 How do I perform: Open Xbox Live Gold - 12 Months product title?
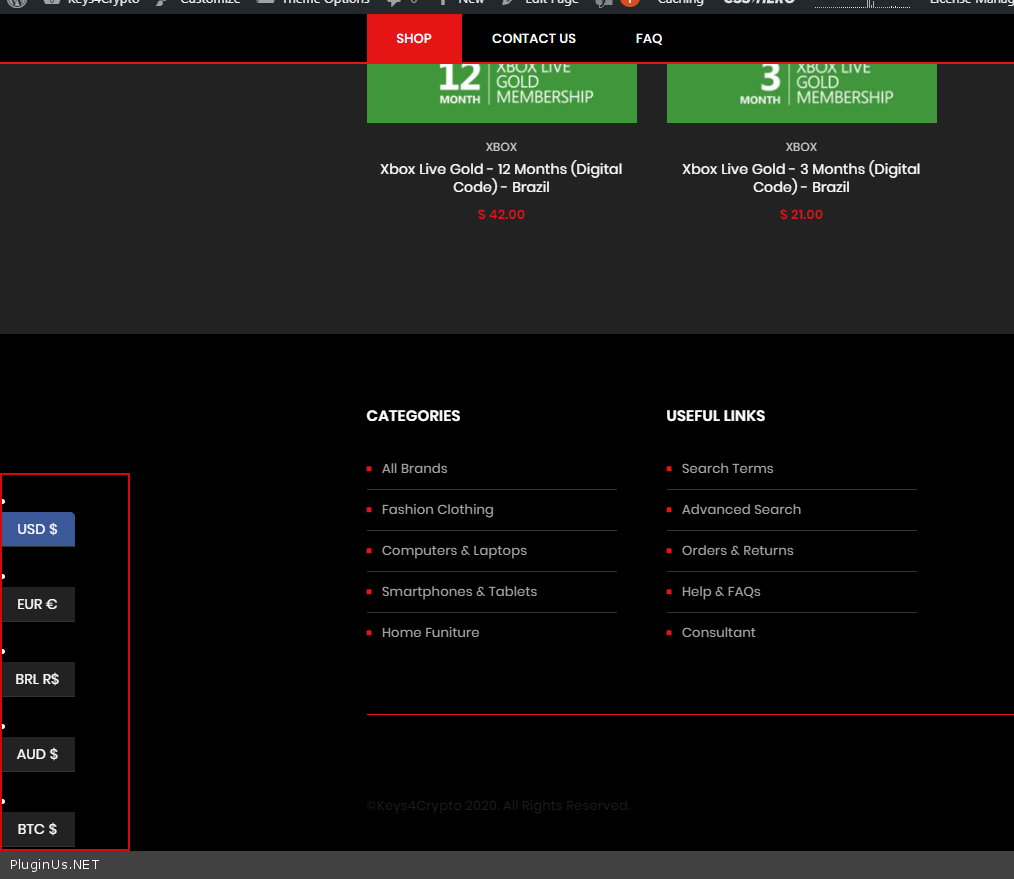tap(502, 178)
